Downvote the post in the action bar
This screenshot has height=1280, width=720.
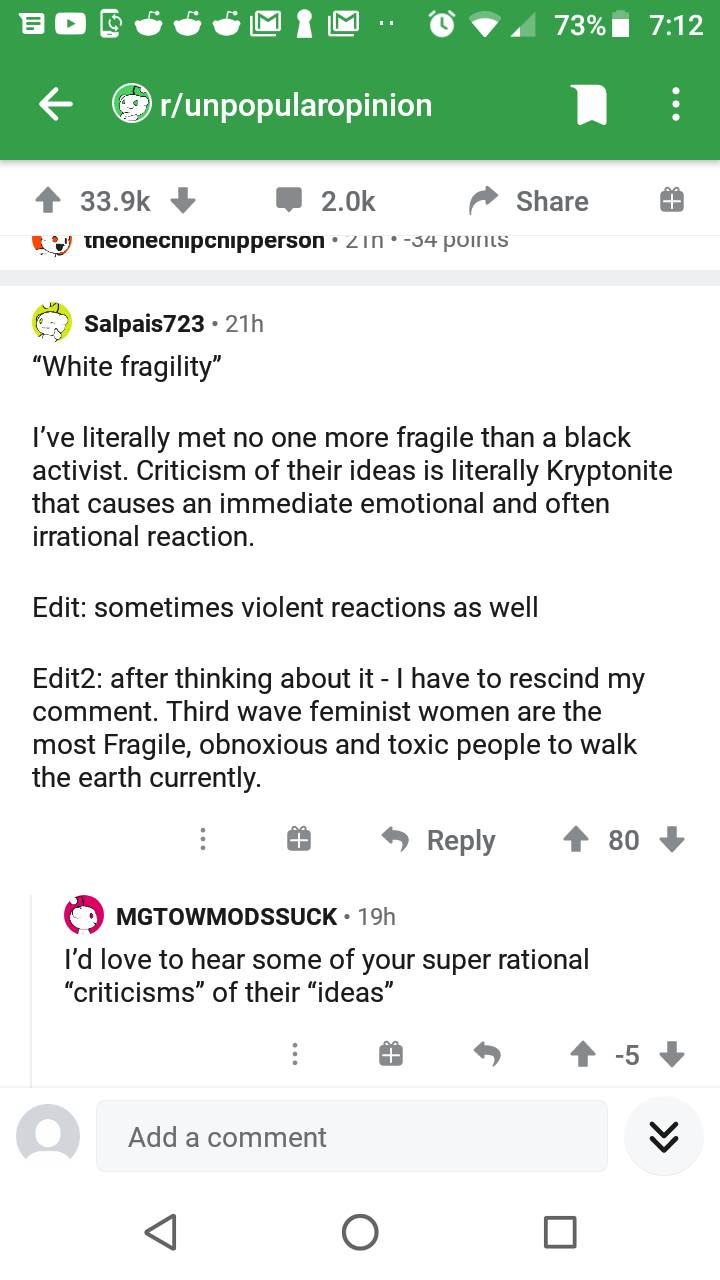(182, 201)
